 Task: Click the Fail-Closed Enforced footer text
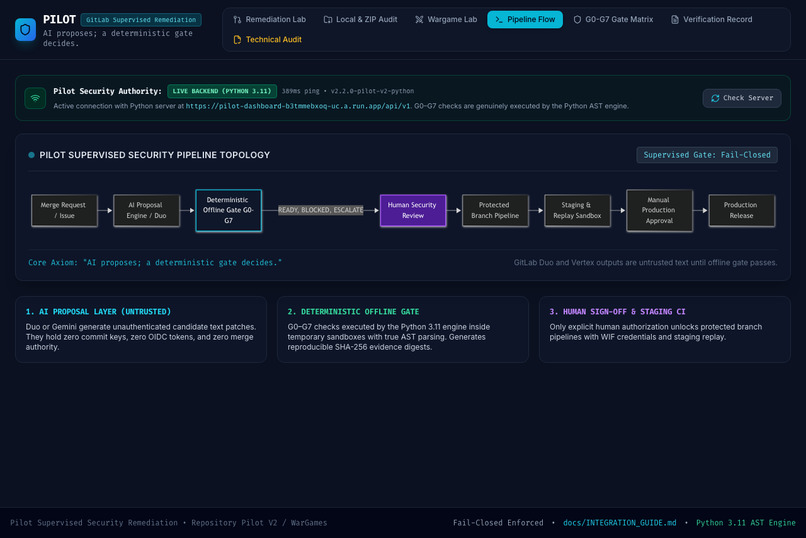pyautogui.click(x=498, y=523)
